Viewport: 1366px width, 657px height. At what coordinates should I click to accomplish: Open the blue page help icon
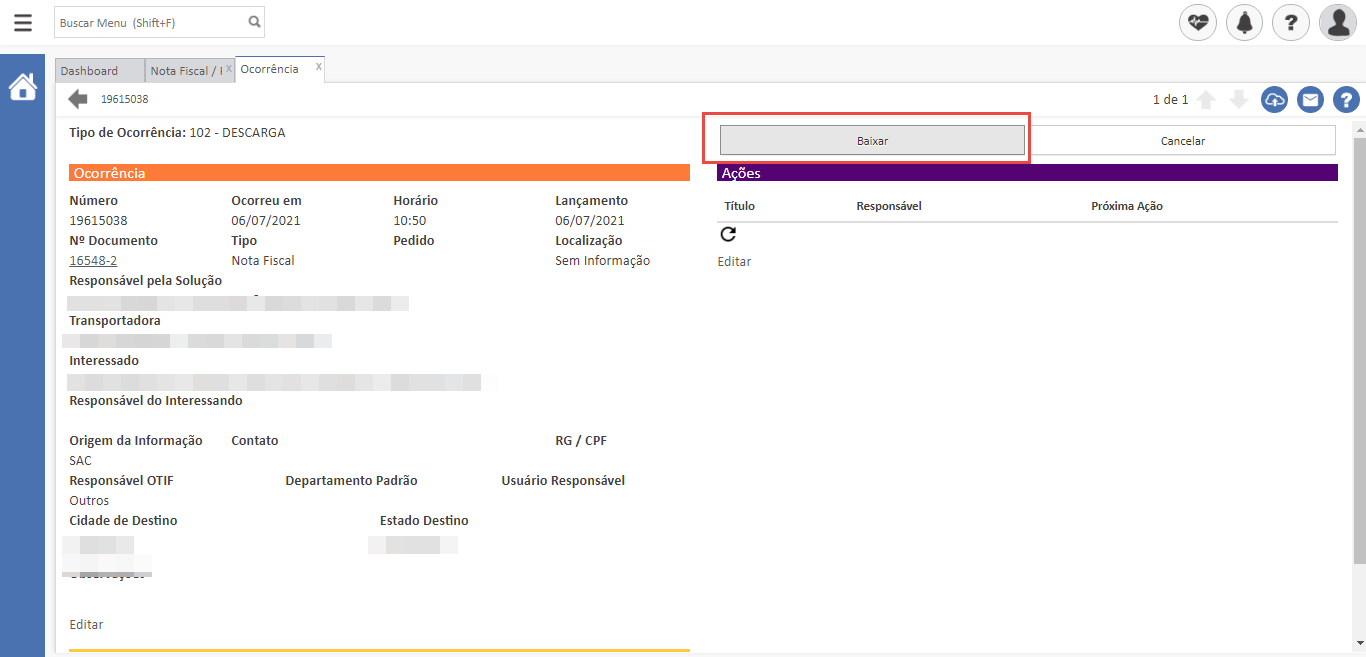(x=1346, y=100)
